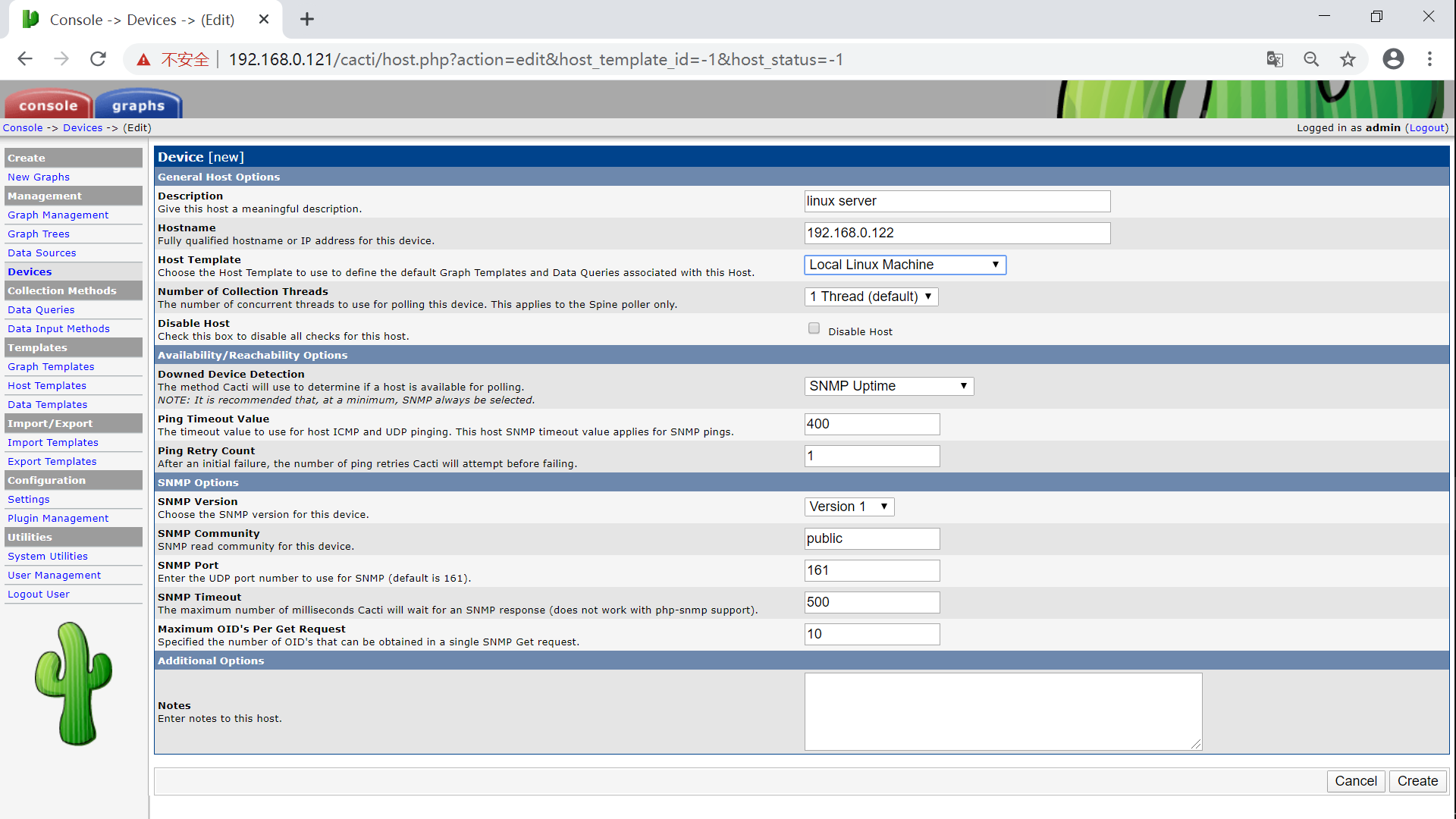Click the browser reload icon
Screen dimensions: 1456x819
98,59
